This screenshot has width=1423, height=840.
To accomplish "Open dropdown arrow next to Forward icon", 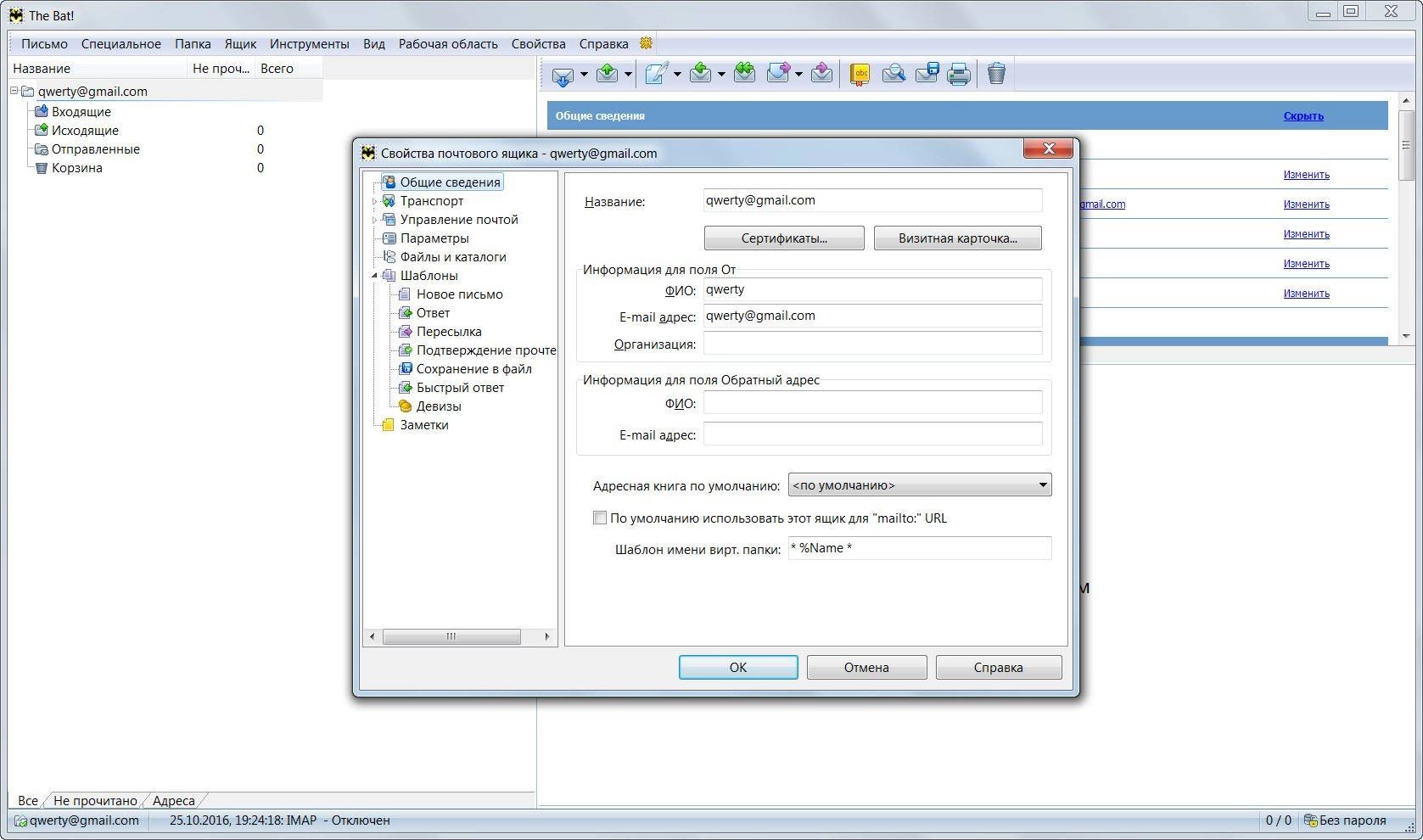I will pyautogui.click(x=798, y=75).
